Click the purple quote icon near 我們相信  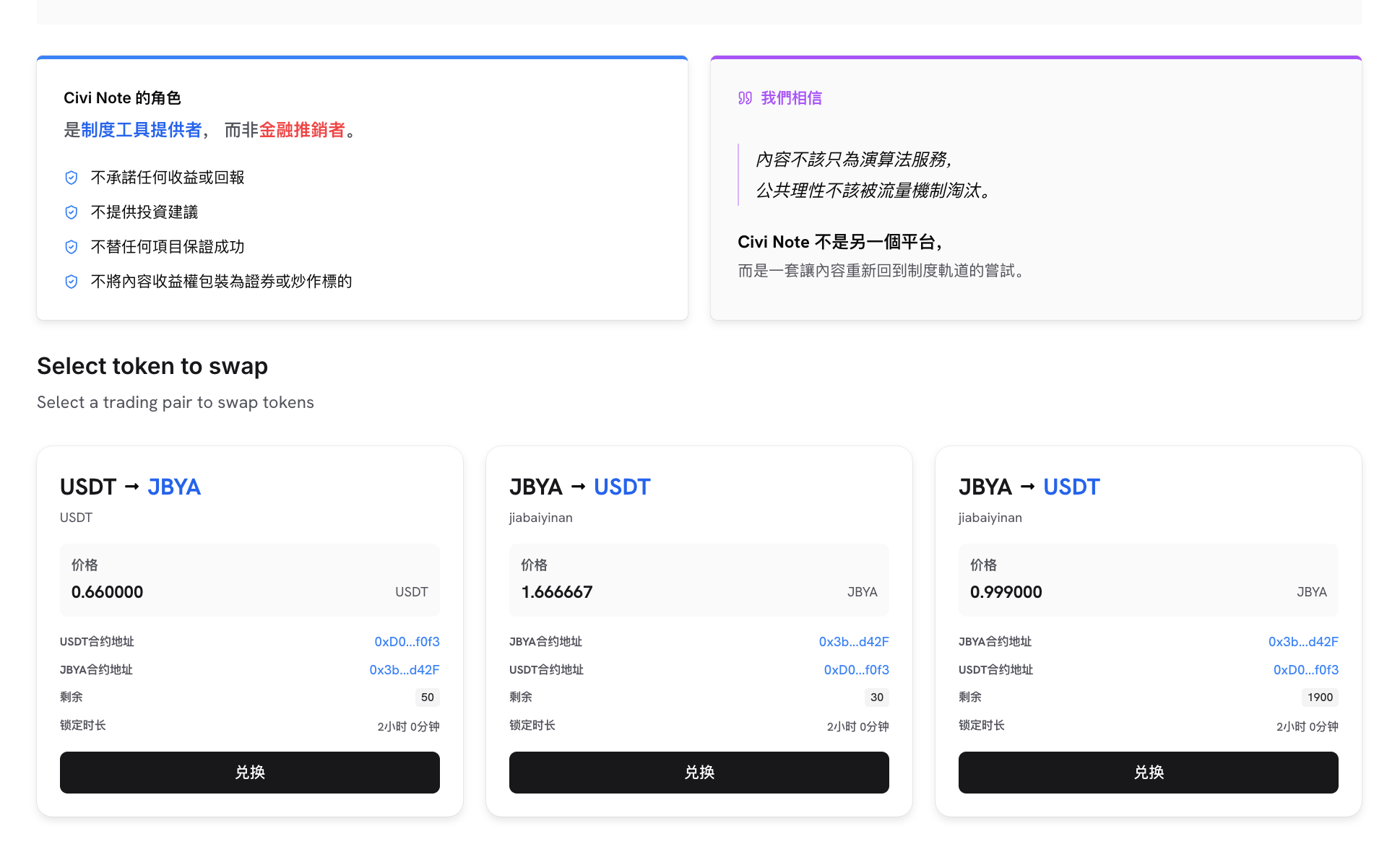745,98
